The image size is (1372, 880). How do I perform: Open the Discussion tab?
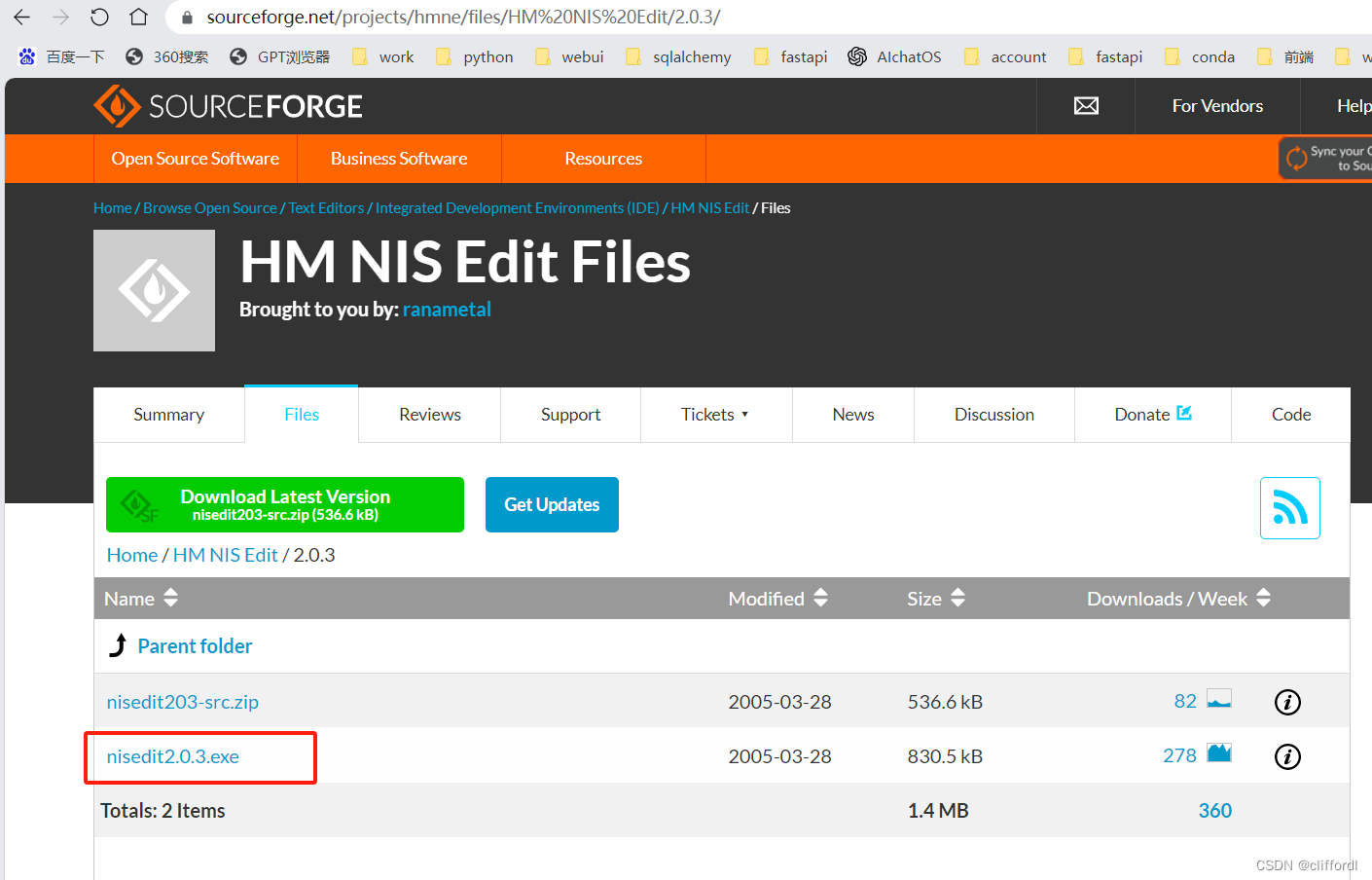tap(994, 415)
